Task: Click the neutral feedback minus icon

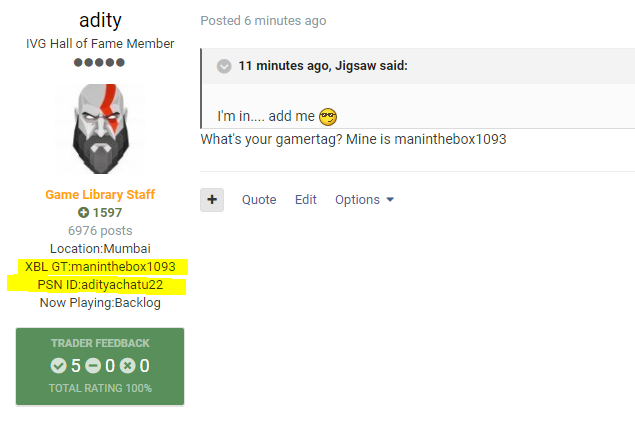Action: tap(94, 366)
